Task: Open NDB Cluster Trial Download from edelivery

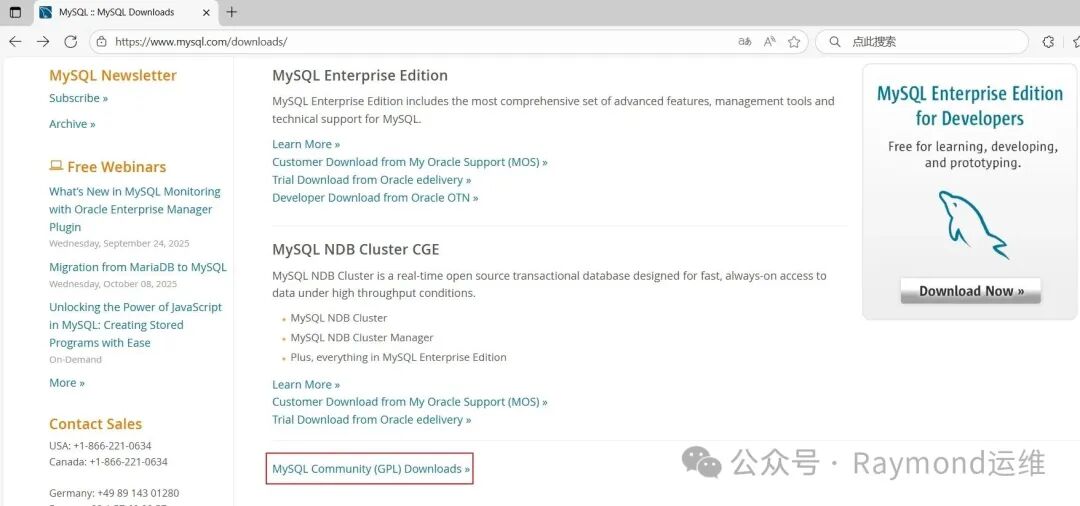Action: click(x=372, y=420)
